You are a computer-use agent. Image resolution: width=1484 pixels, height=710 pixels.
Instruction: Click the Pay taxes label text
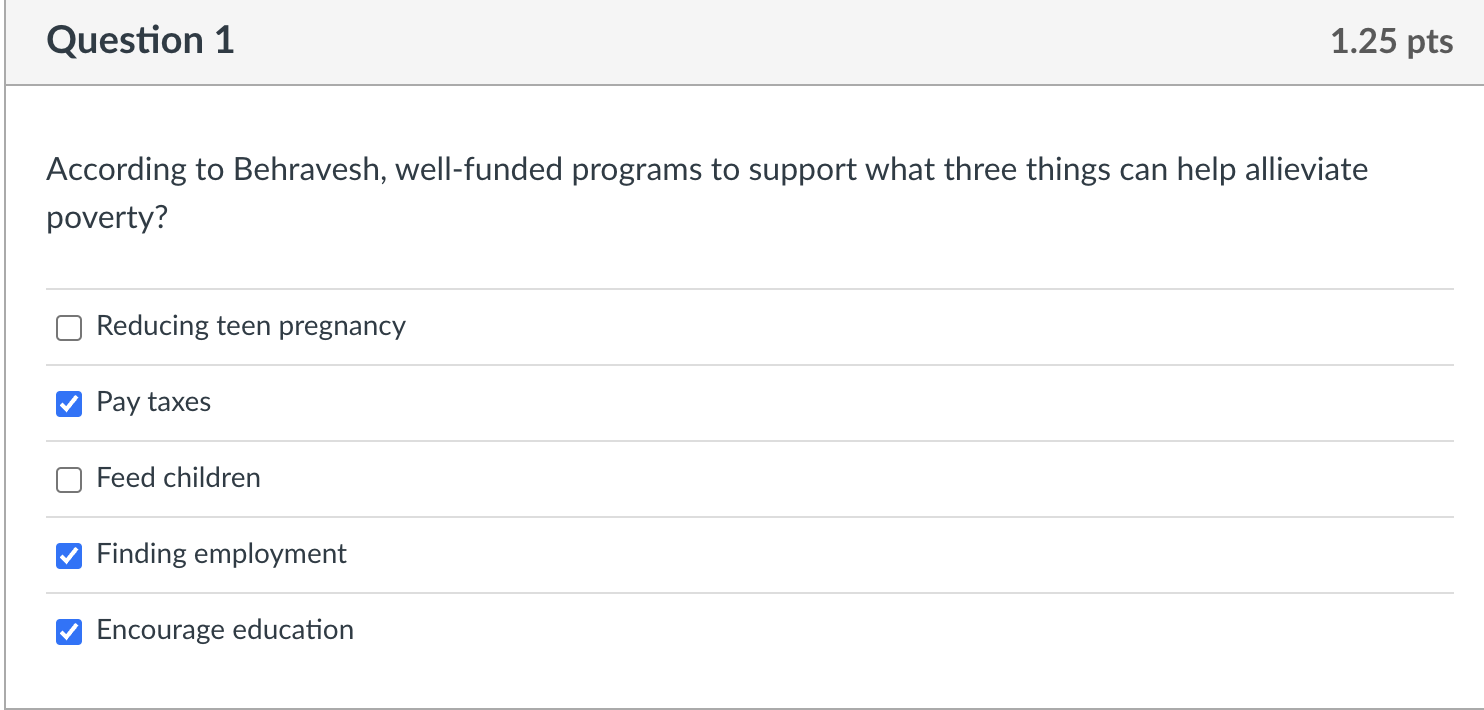153,402
